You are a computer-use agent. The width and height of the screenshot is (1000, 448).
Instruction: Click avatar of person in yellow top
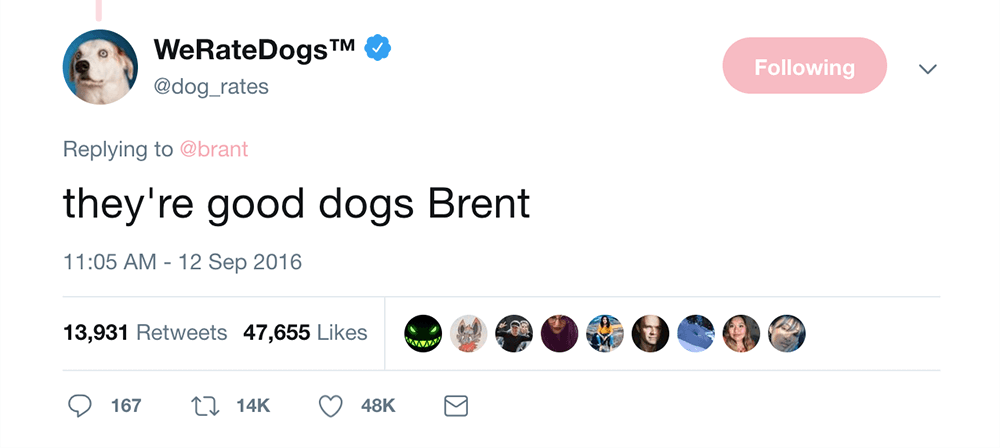point(604,334)
